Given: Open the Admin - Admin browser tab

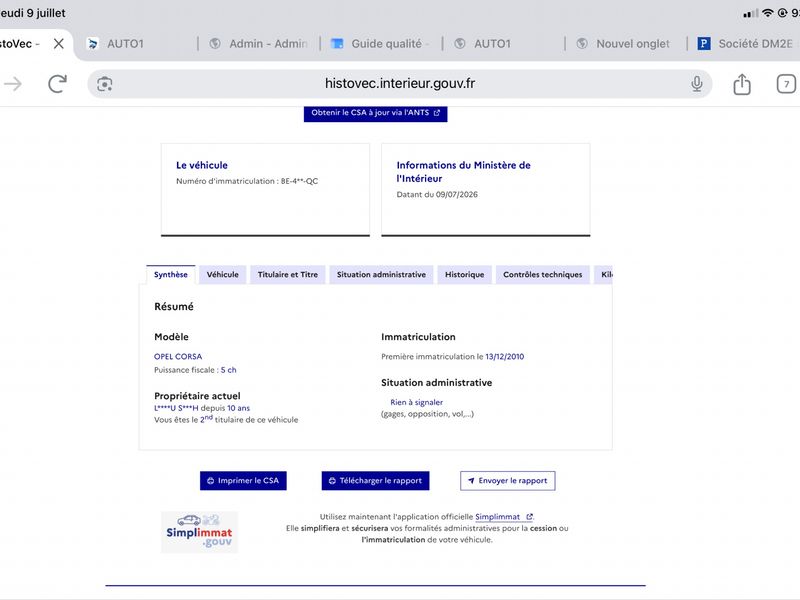Looking at the screenshot, I should (x=259, y=44).
